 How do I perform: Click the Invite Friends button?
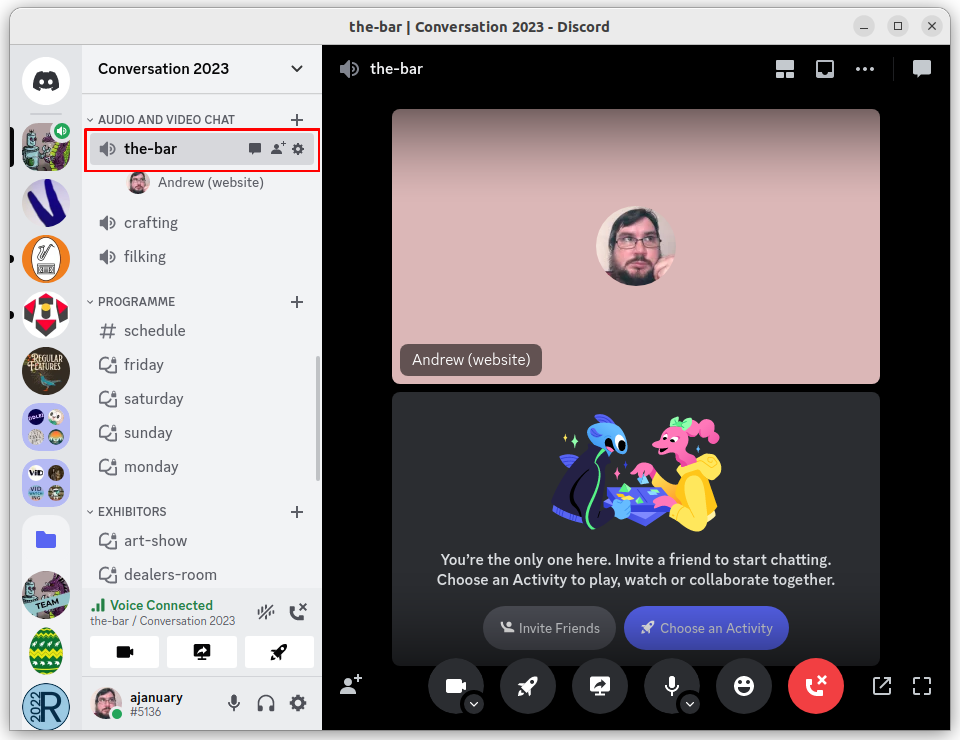[549, 628]
